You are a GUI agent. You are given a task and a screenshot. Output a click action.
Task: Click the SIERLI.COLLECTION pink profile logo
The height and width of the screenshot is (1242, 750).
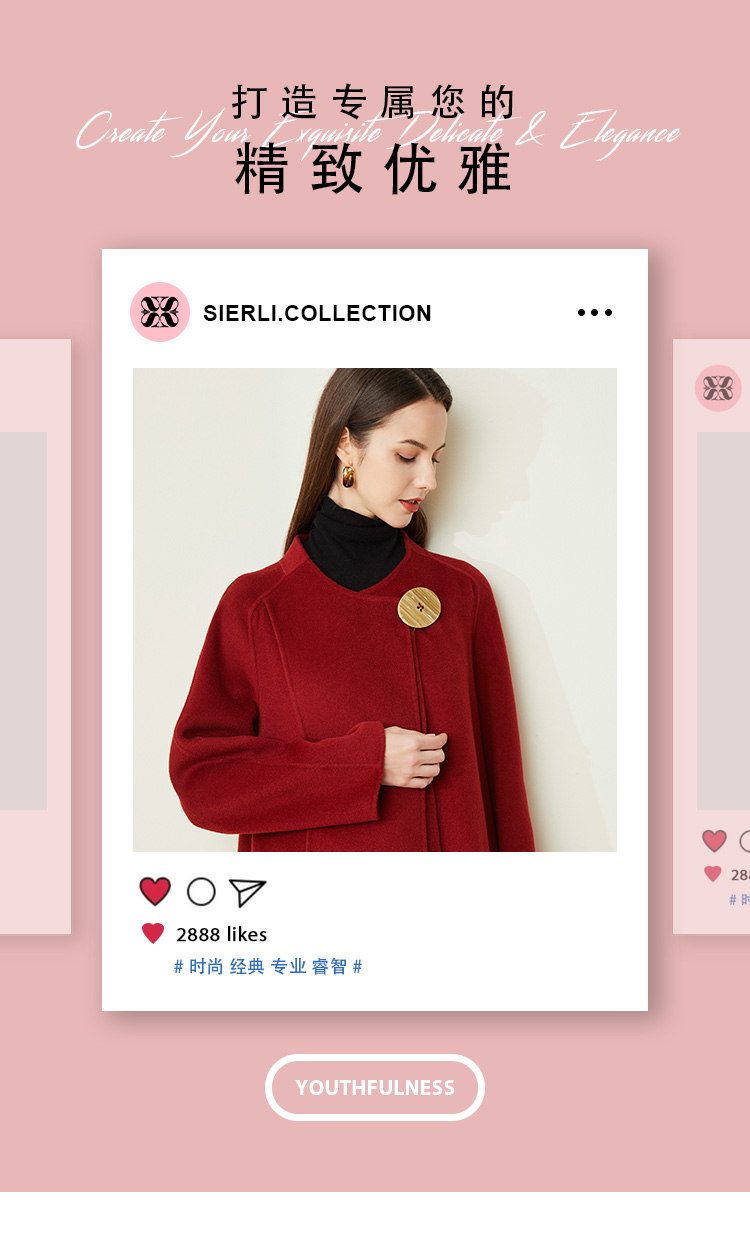tap(160, 312)
